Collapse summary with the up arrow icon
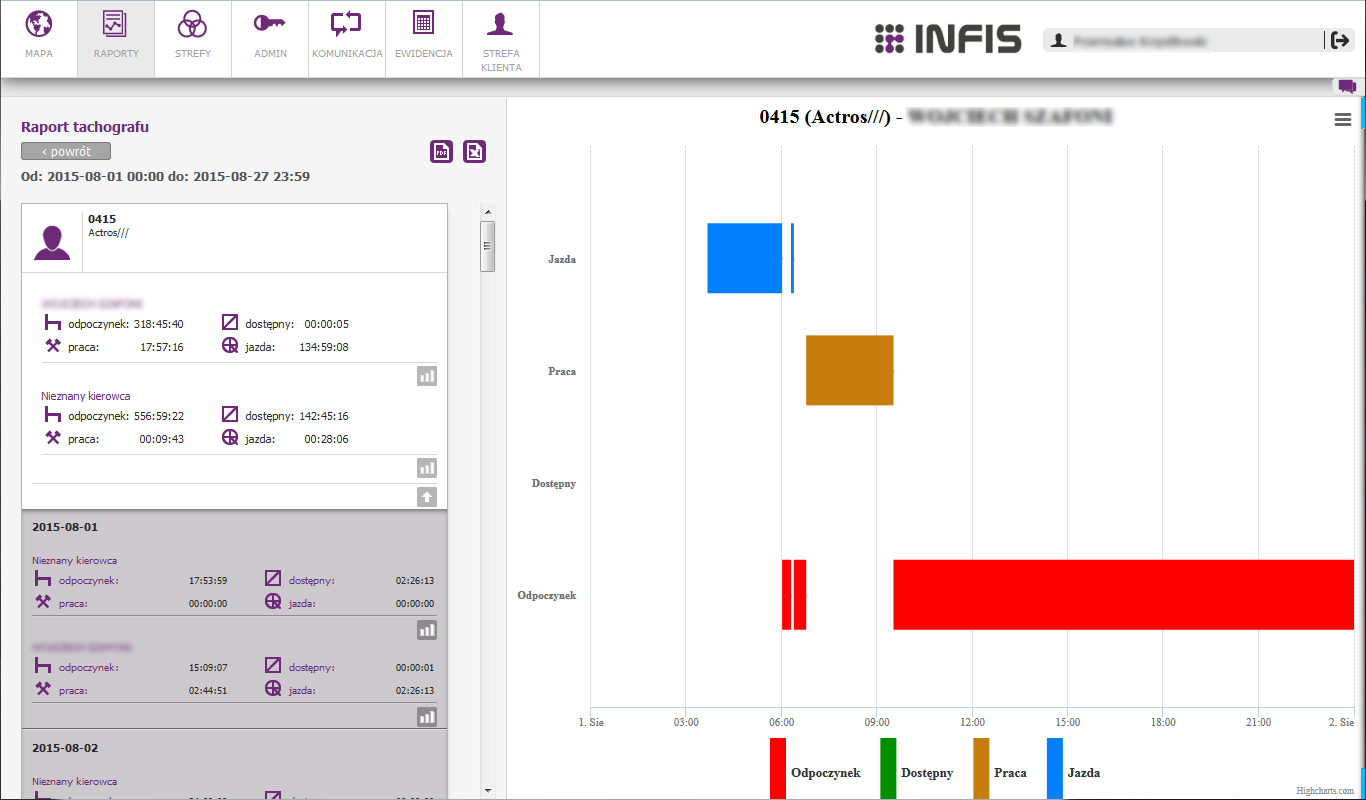1366x800 pixels. (x=427, y=496)
